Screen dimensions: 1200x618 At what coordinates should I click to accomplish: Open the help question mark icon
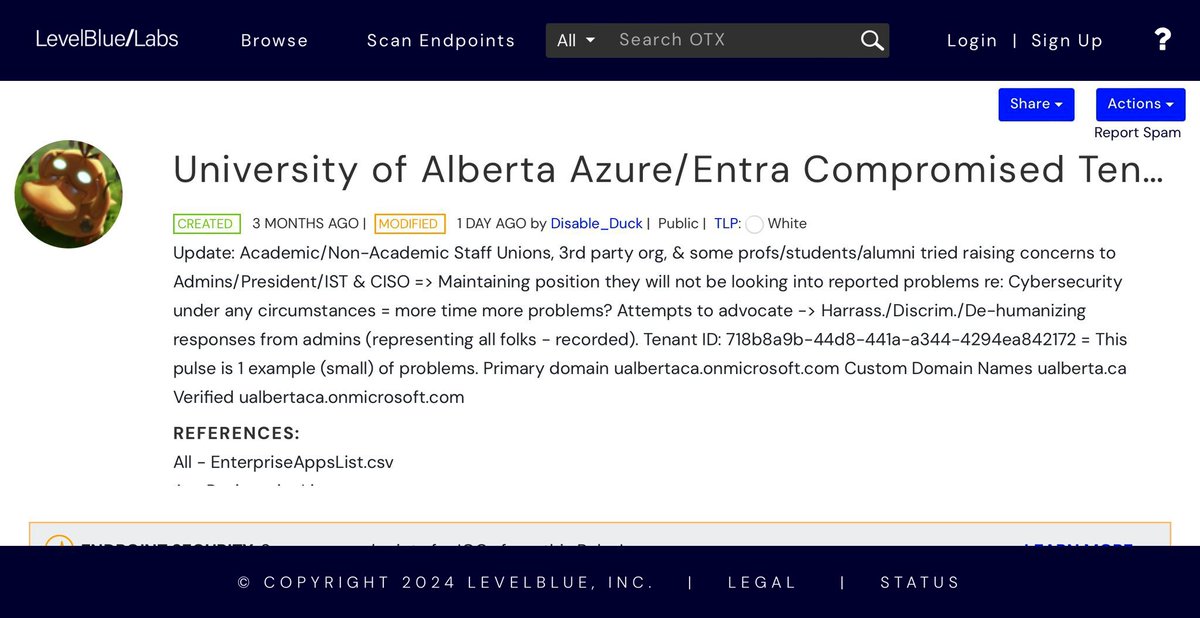click(1162, 40)
